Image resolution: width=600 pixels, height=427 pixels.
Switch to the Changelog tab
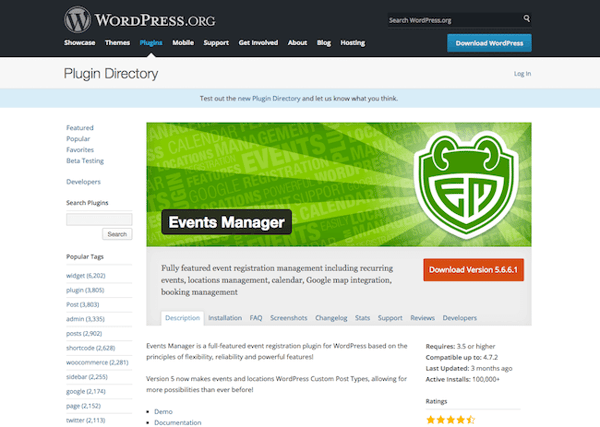click(x=331, y=318)
